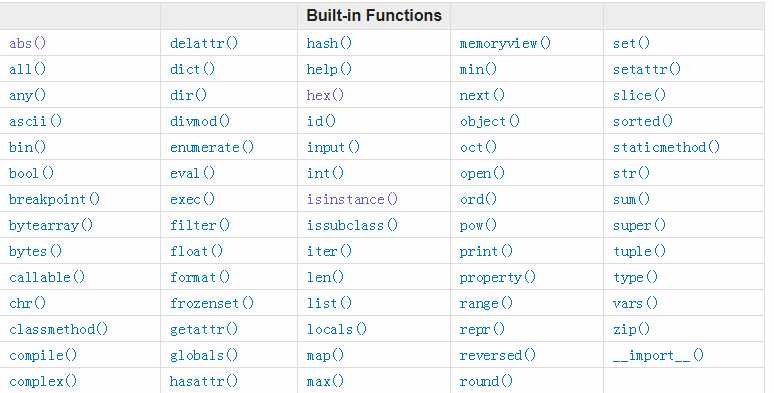This screenshot has width=774, height=393.
Task: Open the issubclass() link
Action: coord(352,226)
